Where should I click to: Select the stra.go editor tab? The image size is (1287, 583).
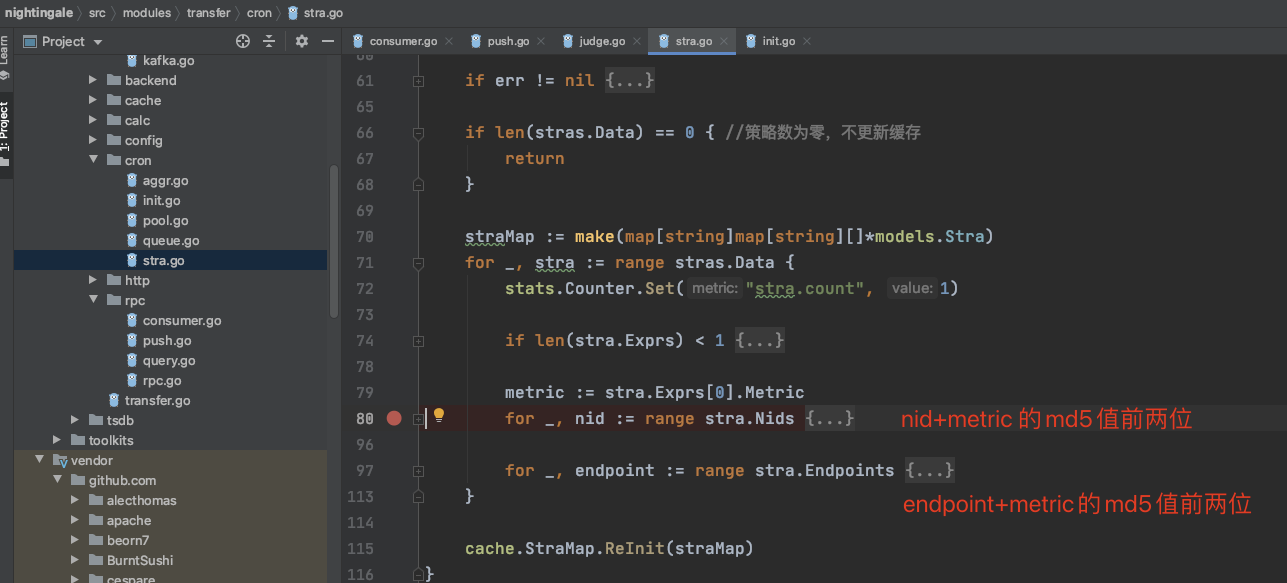pos(693,41)
